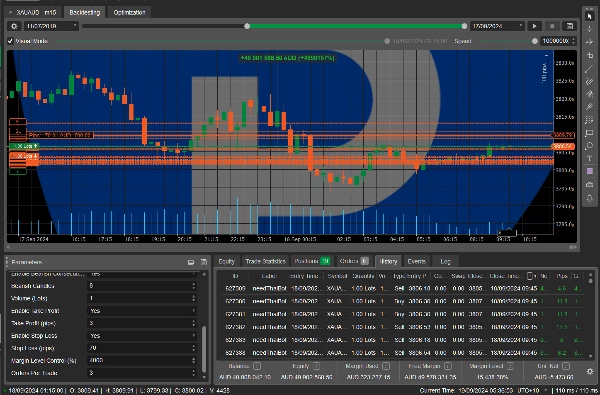The width and height of the screenshot is (600, 395).
Task: Open the Log tab
Action: coord(445,261)
